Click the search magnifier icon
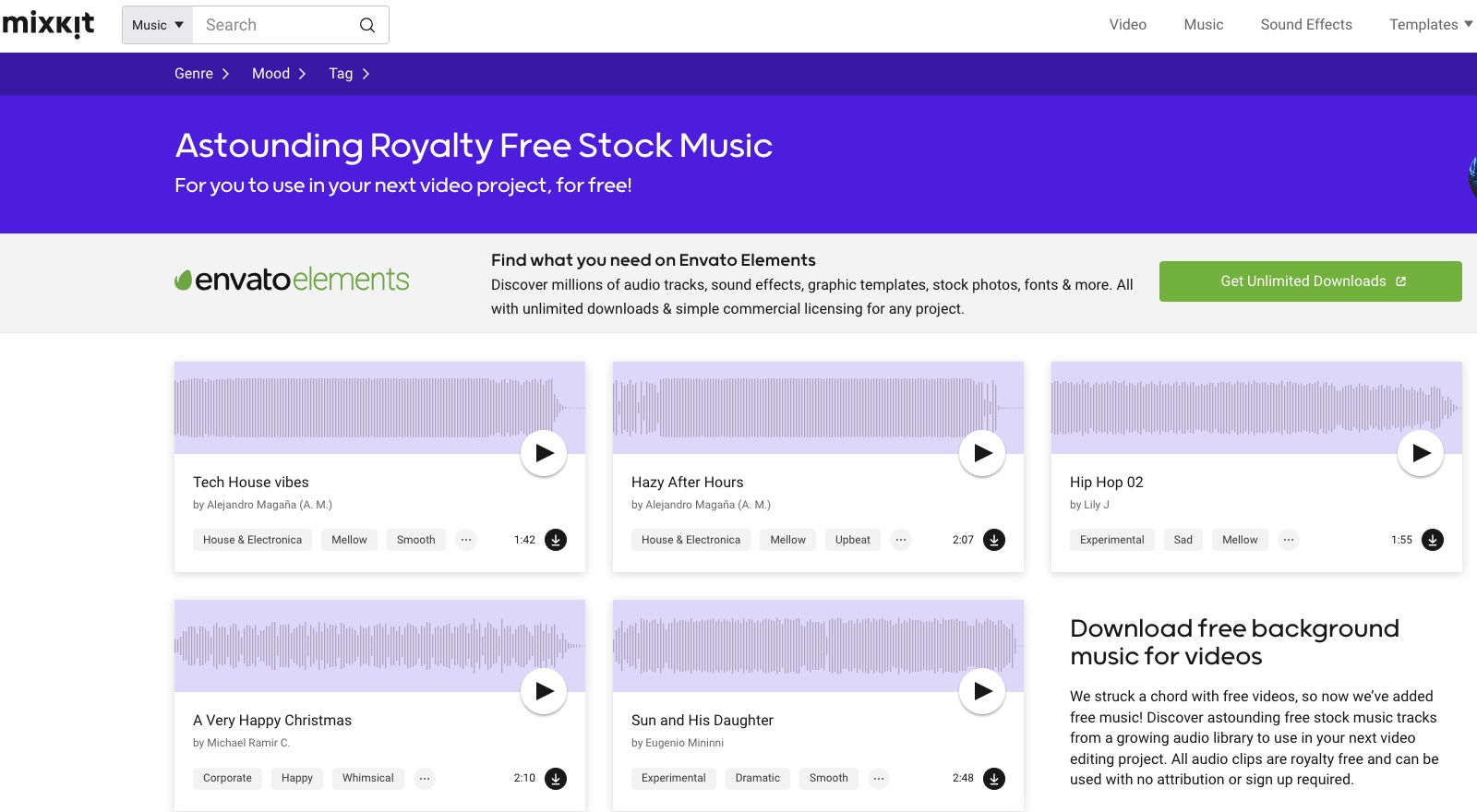Screen dimensions: 1477x812 (x=367, y=25)
